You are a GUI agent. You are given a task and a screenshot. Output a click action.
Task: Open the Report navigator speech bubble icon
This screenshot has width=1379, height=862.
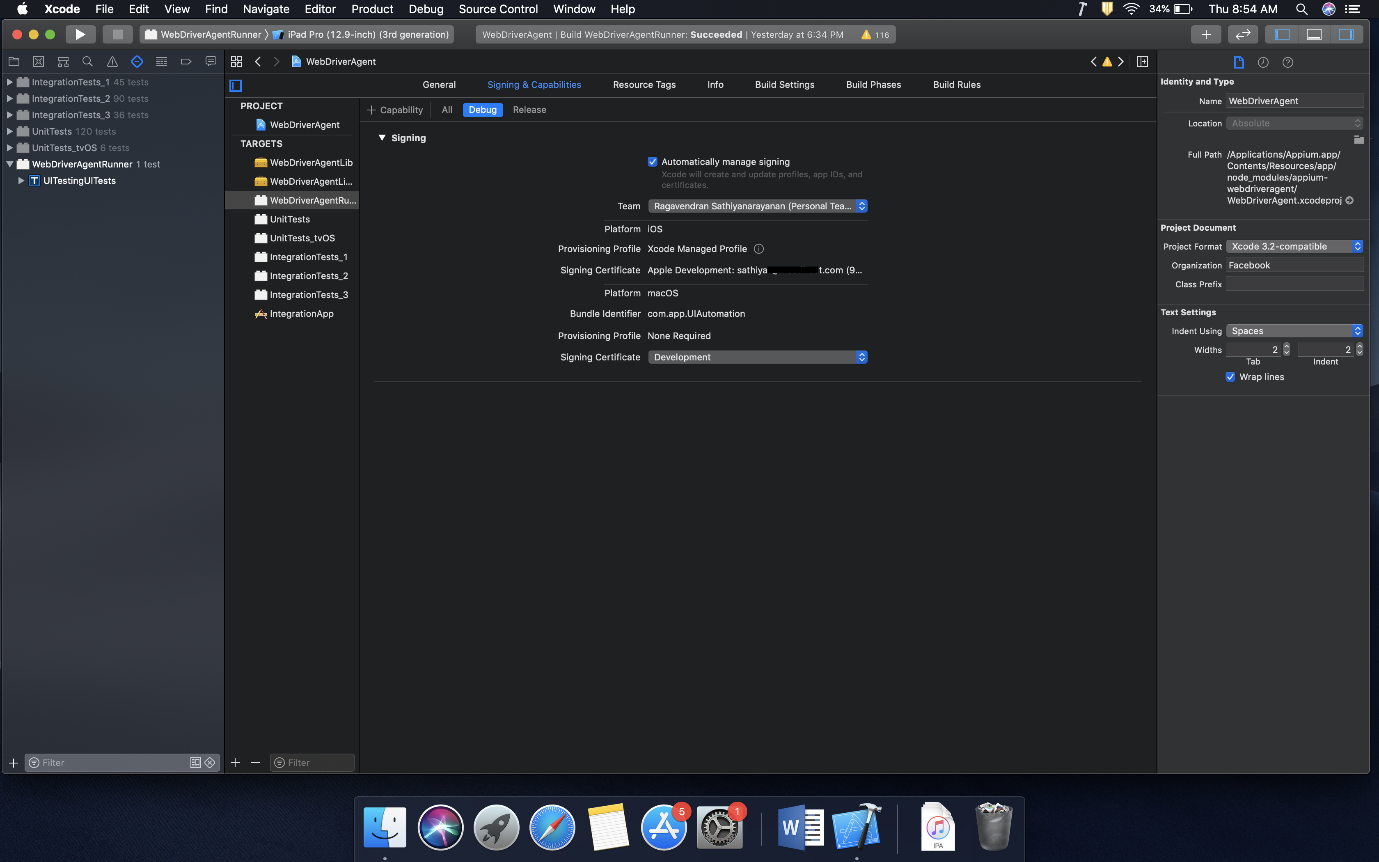pyautogui.click(x=210, y=62)
